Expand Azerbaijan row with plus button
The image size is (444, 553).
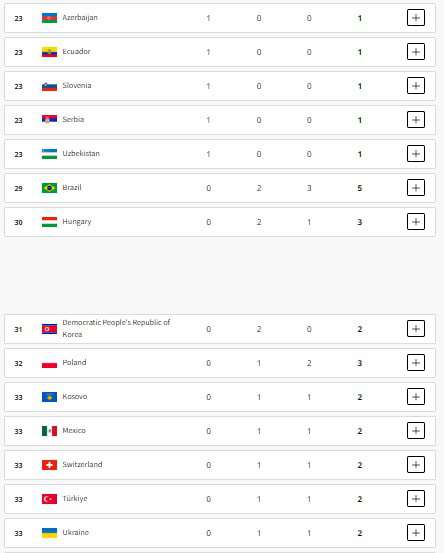(x=416, y=18)
